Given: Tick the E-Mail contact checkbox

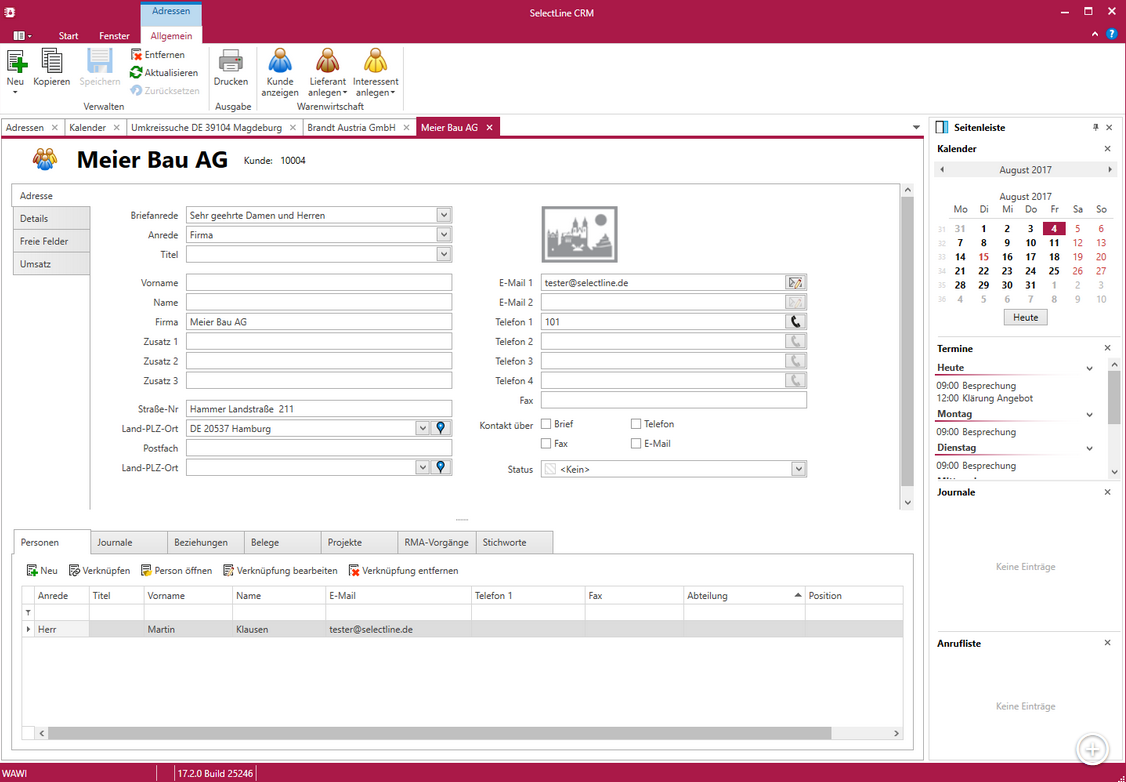Looking at the screenshot, I should (x=636, y=443).
